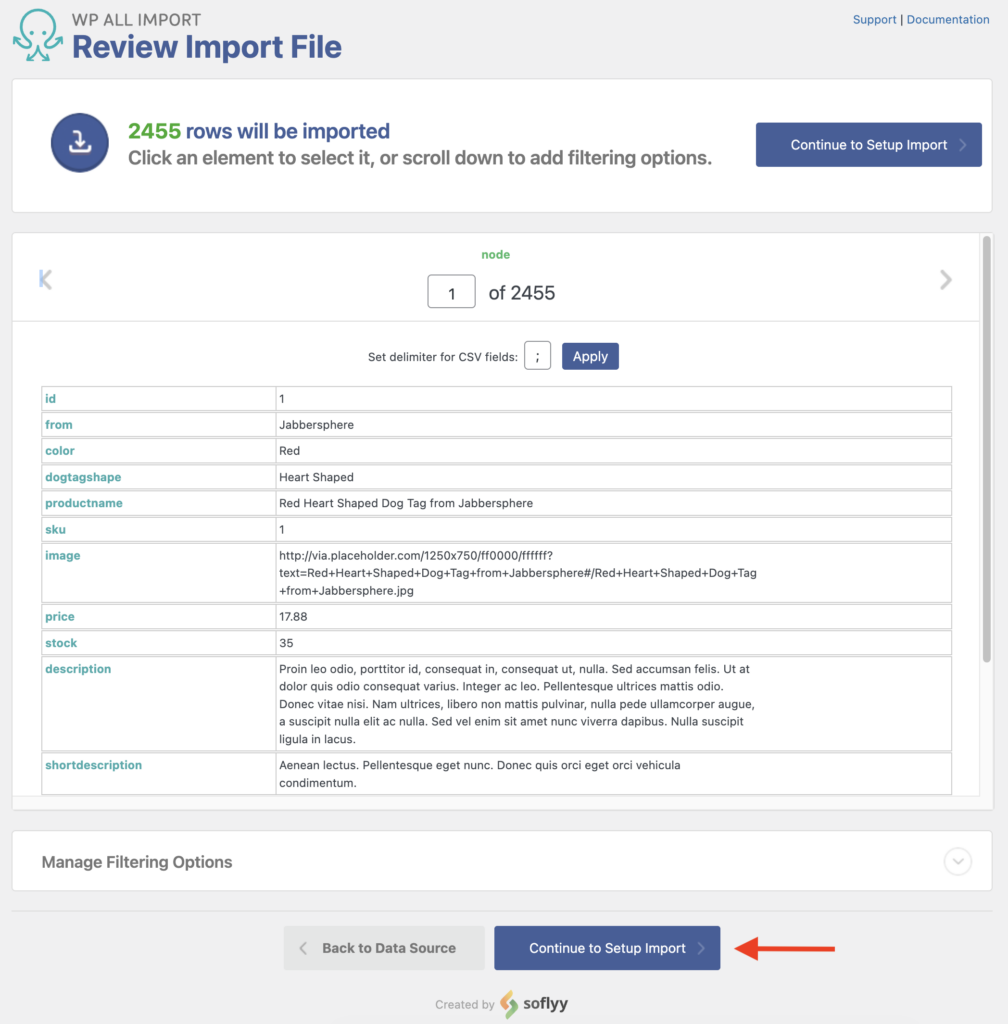Screen dimensions: 1008x1024
Task: Open the Documentation link
Action: coord(947,19)
